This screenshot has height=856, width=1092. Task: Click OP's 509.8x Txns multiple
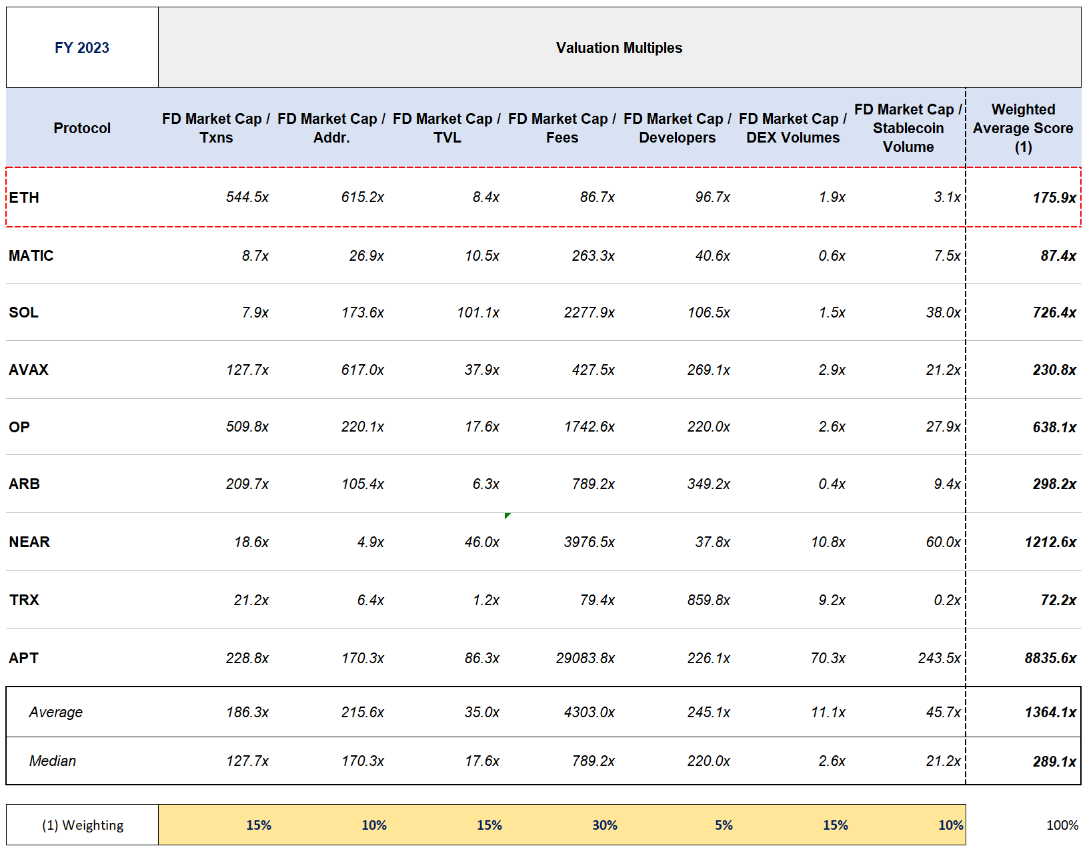(x=247, y=426)
